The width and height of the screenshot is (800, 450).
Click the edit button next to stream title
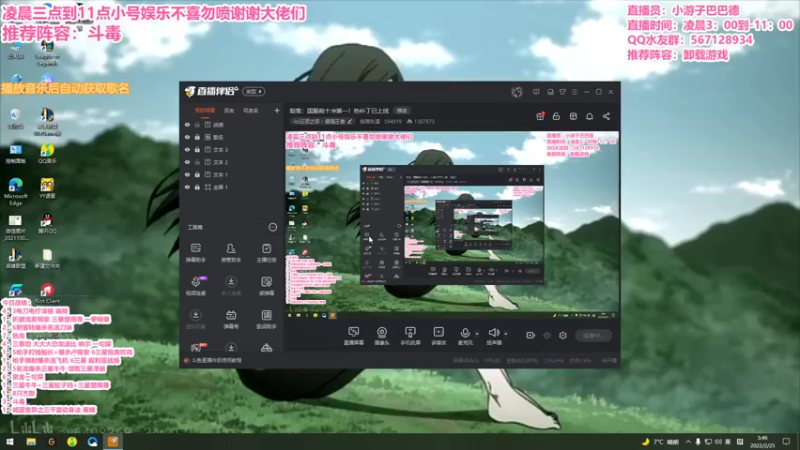point(402,111)
